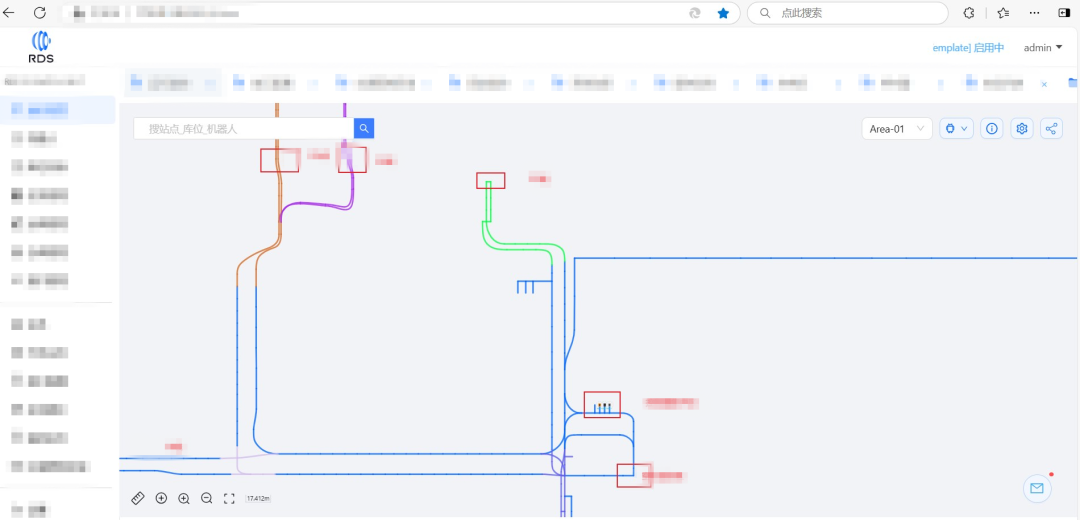Open the admin user menu
Screen dimensions: 1080x520
[x=1042, y=48]
